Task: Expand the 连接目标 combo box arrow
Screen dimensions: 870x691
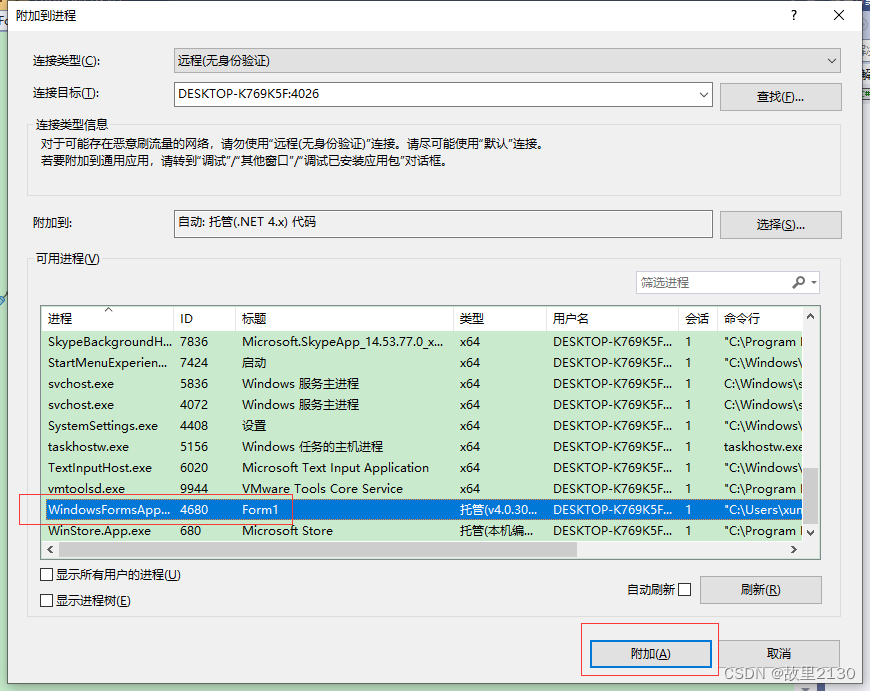Action: click(704, 94)
